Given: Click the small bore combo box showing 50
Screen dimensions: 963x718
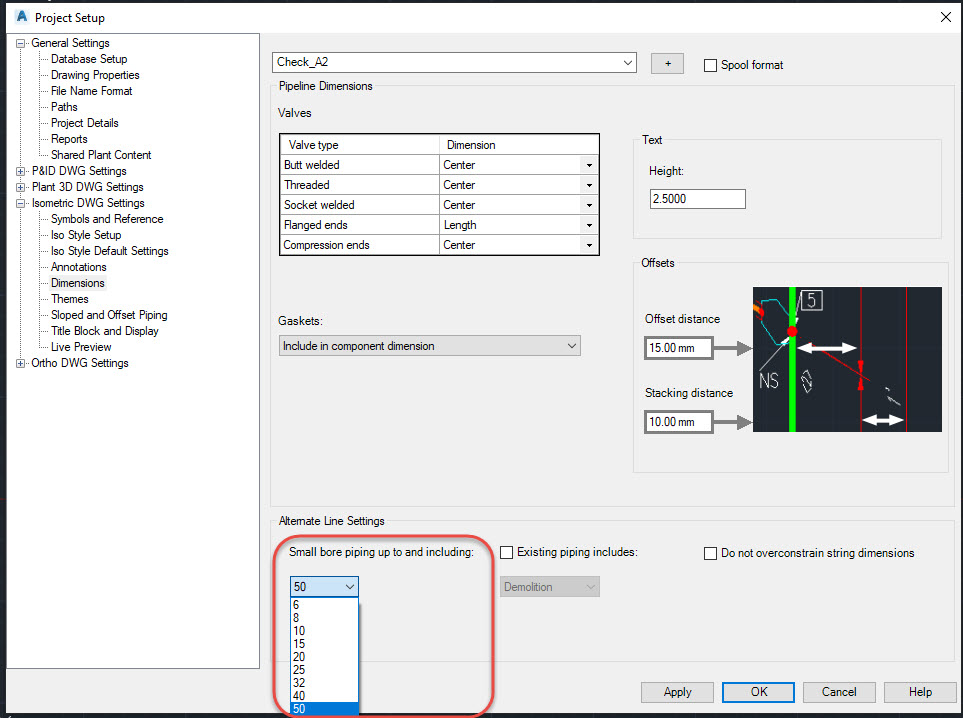Looking at the screenshot, I should [x=324, y=587].
